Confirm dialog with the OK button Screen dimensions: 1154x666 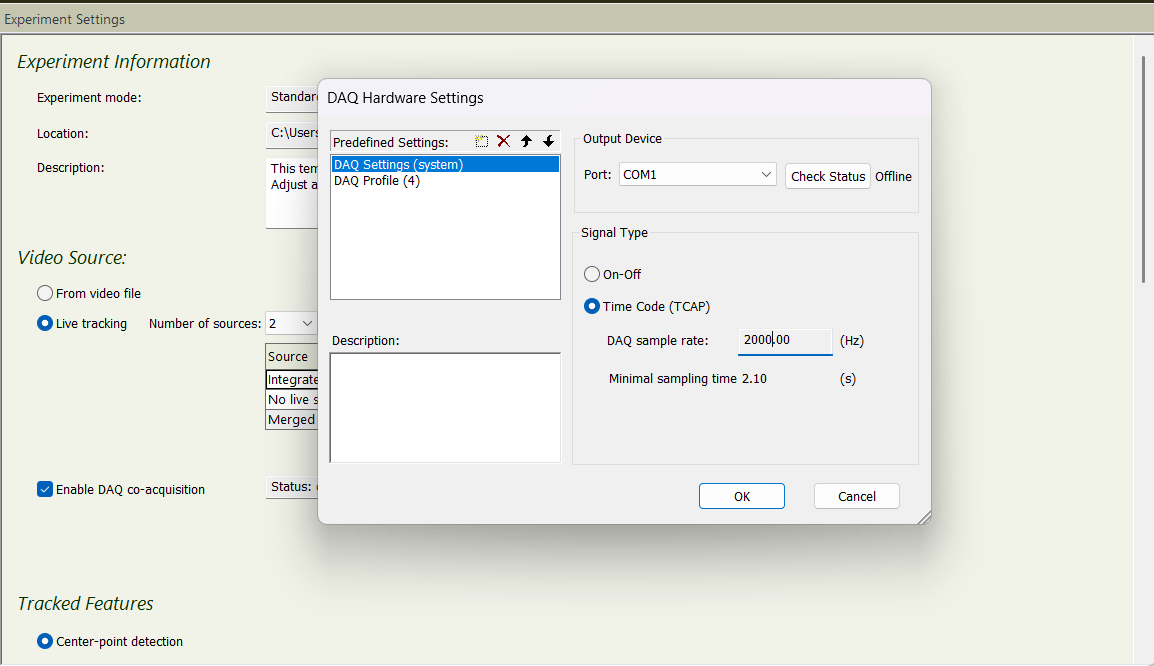pos(741,496)
